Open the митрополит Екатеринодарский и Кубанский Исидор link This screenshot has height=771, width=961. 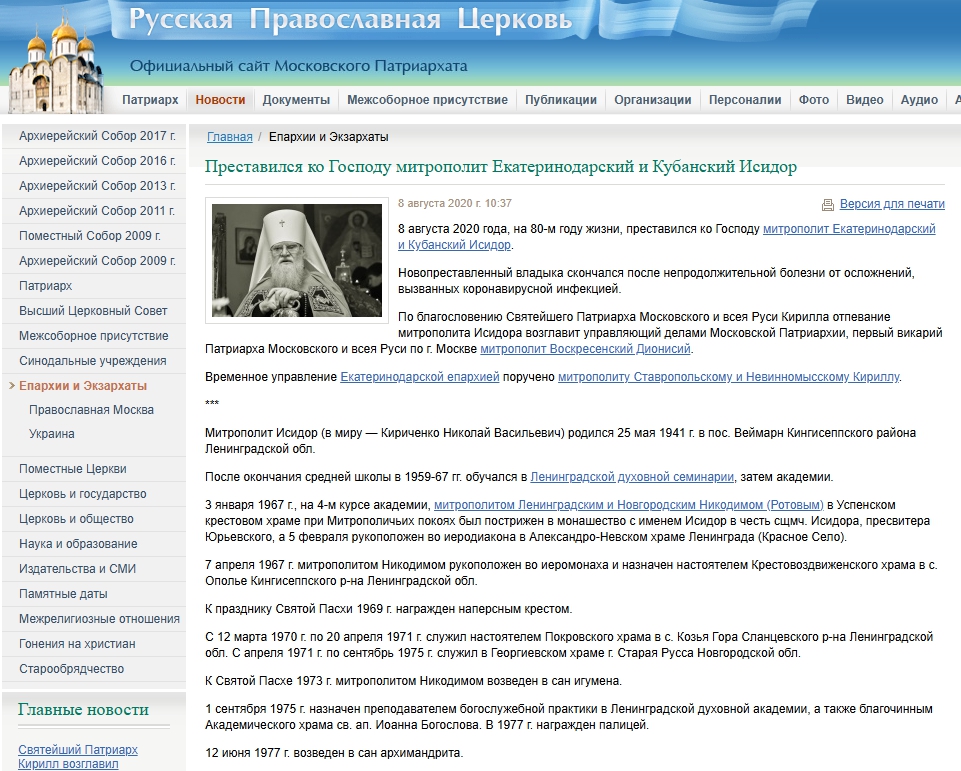coord(849,229)
